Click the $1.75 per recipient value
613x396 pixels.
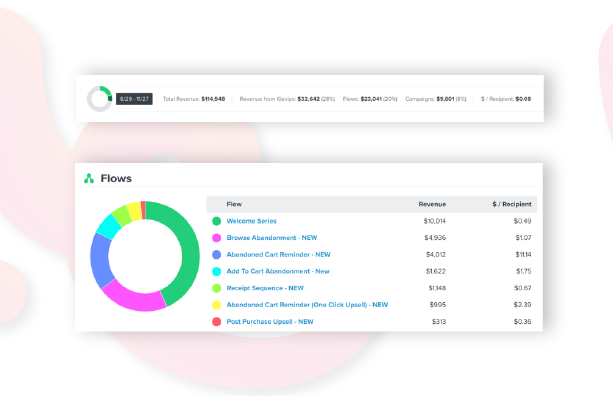[x=523, y=271]
